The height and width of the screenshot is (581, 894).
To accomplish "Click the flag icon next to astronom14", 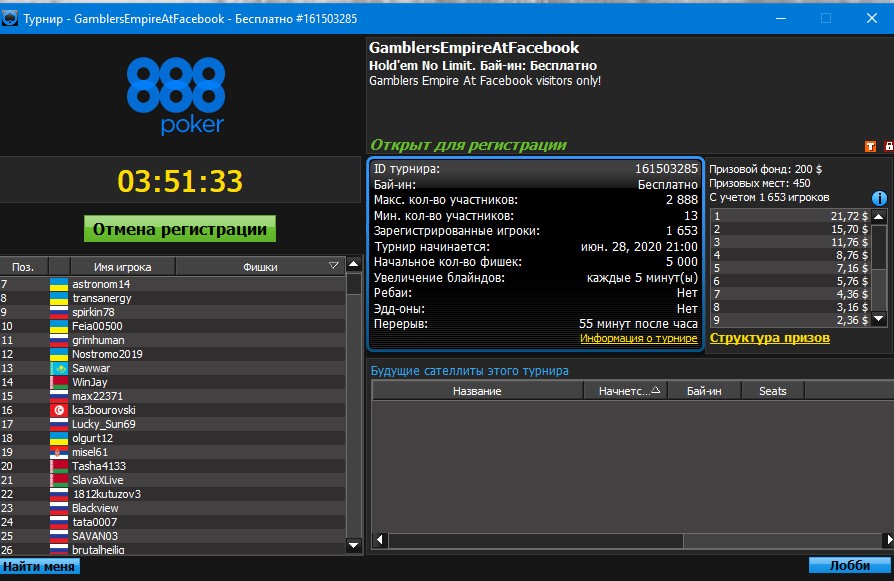I will click(x=59, y=284).
